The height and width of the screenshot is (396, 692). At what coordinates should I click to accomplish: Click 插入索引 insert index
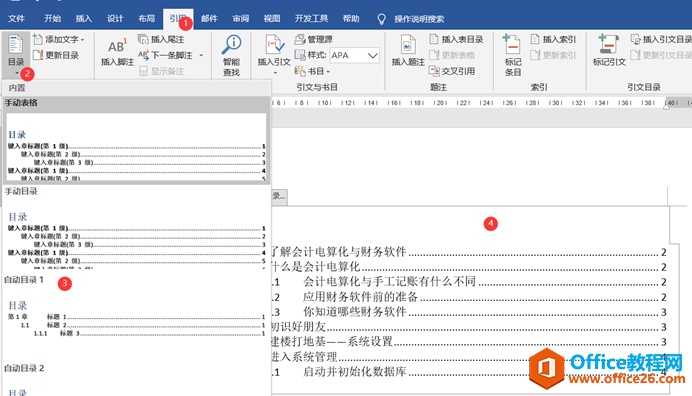pyautogui.click(x=553, y=39)
